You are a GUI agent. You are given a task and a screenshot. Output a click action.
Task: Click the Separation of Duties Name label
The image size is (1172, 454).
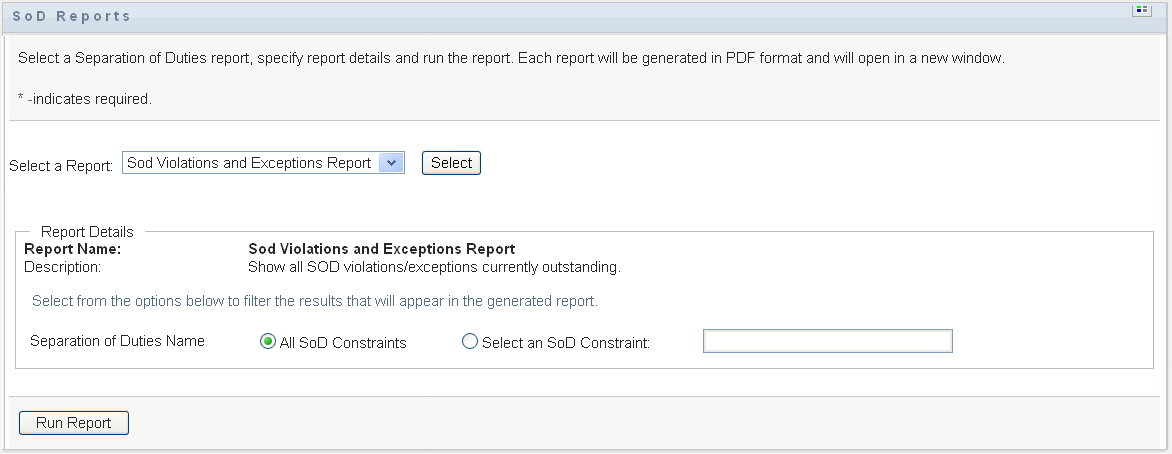click(117, 341)
